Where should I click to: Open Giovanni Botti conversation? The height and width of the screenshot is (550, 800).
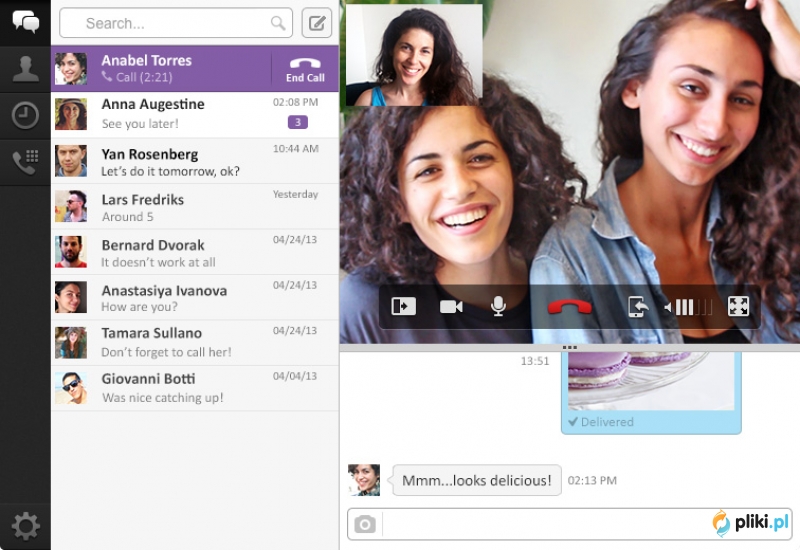click(x=195, y=388)
